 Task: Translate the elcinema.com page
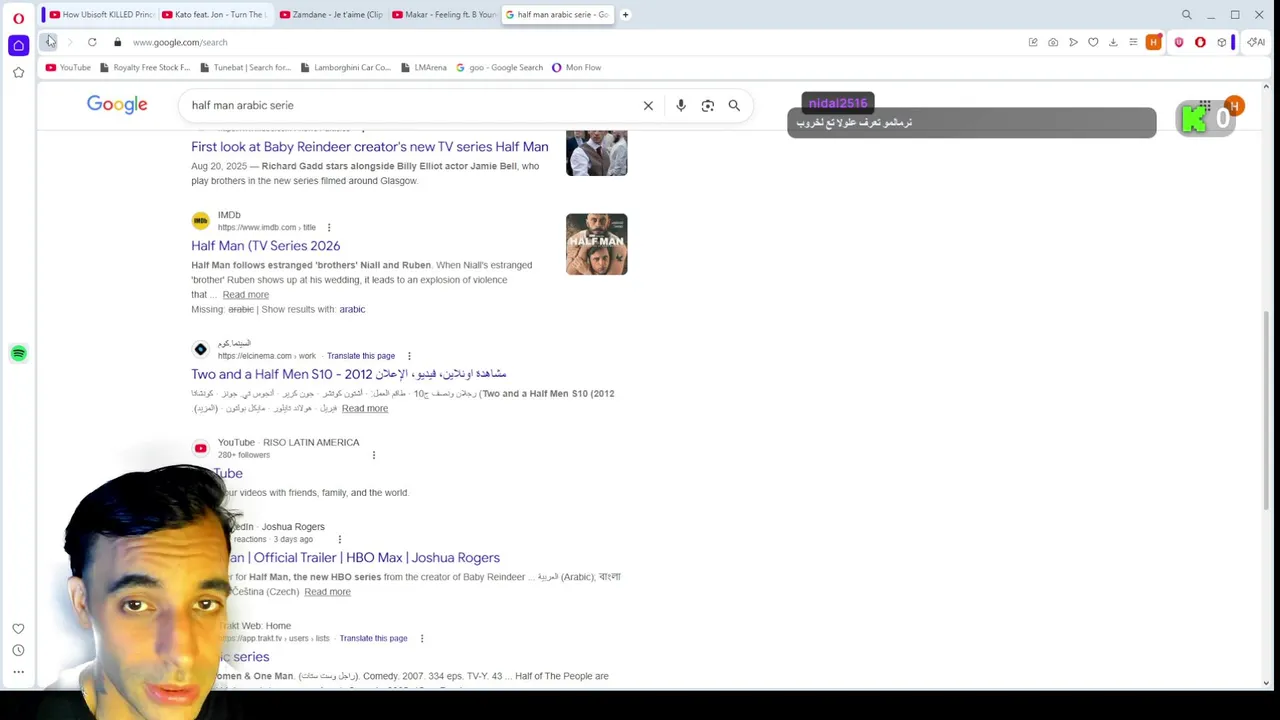(x=361, y=356)
